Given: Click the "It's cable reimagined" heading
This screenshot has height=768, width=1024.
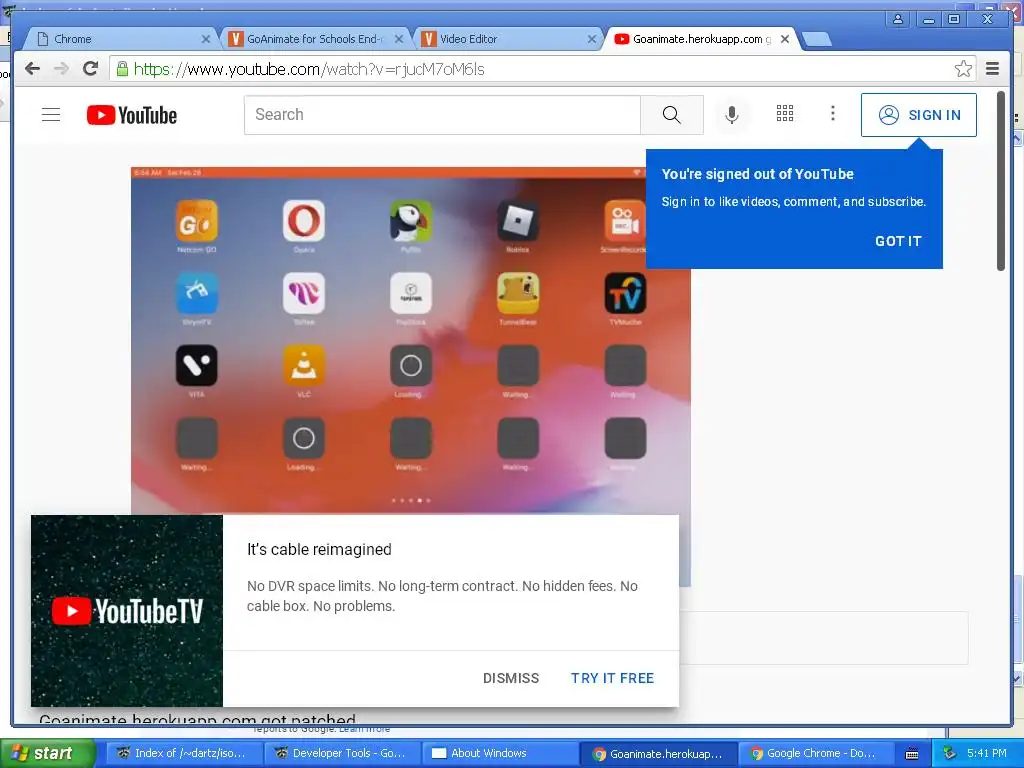Looking at the screenshot, I should pyautogui.click(x=319, y=549).
